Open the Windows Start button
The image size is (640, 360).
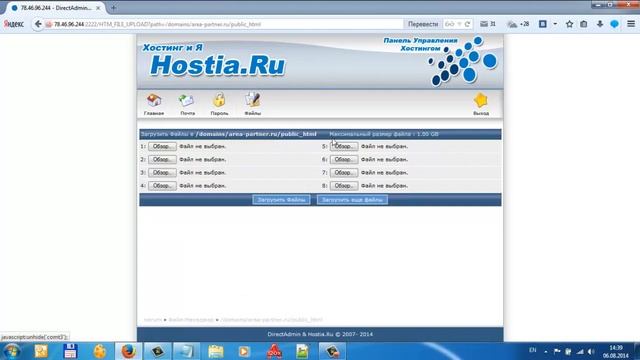11,351
